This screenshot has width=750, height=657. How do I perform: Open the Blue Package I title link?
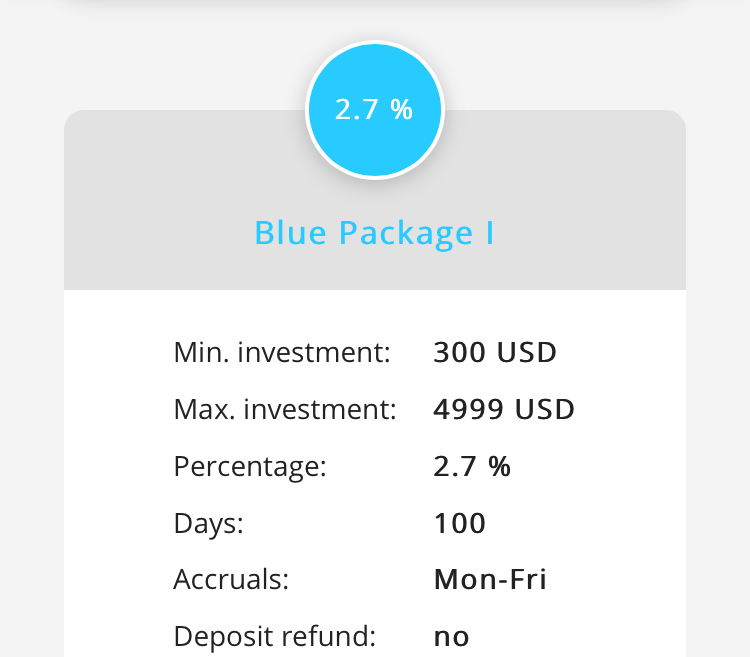pyautogui.click(x=374, y=233)
